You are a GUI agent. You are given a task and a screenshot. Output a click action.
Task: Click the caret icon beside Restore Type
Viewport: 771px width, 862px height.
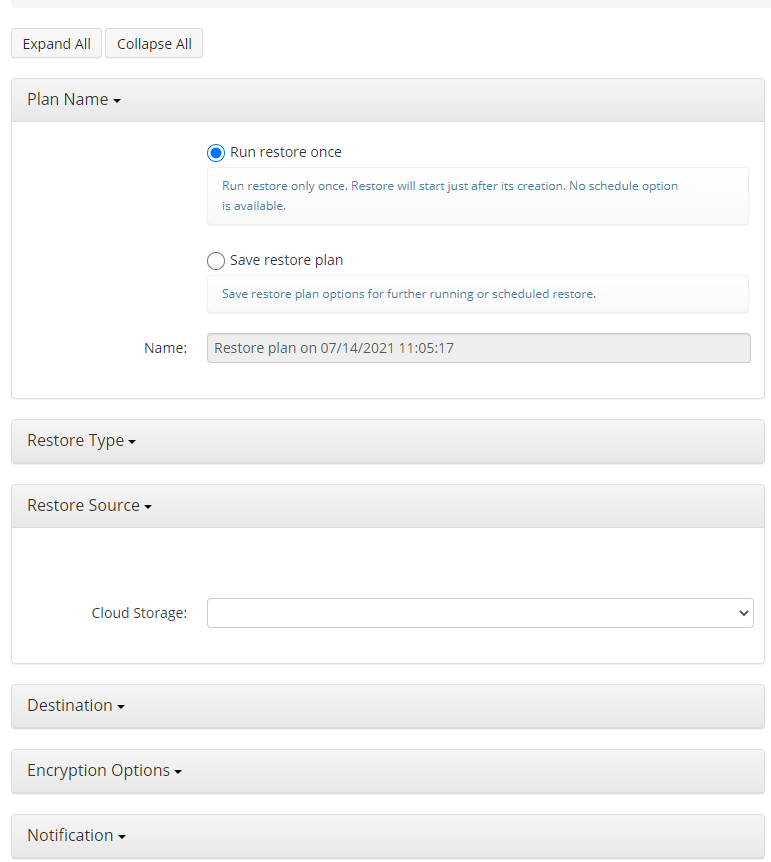tap(132, 442)
